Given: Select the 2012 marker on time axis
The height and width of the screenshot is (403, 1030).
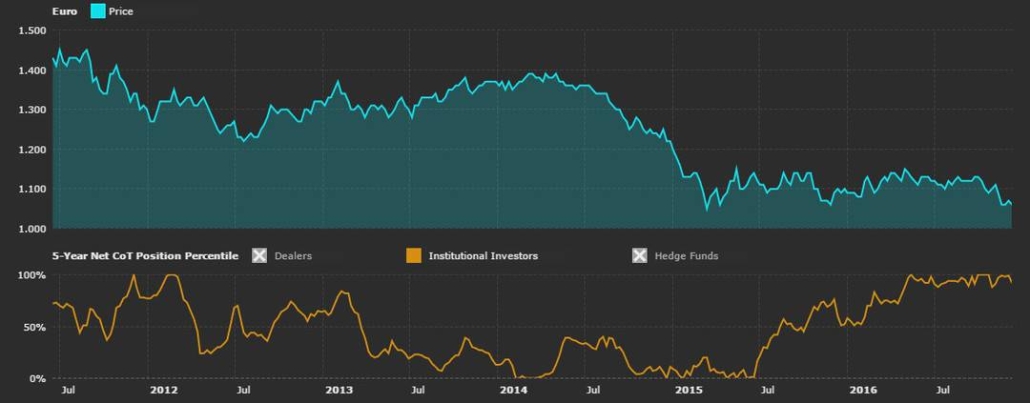Looking at the screenshot, I should [163, 390].
